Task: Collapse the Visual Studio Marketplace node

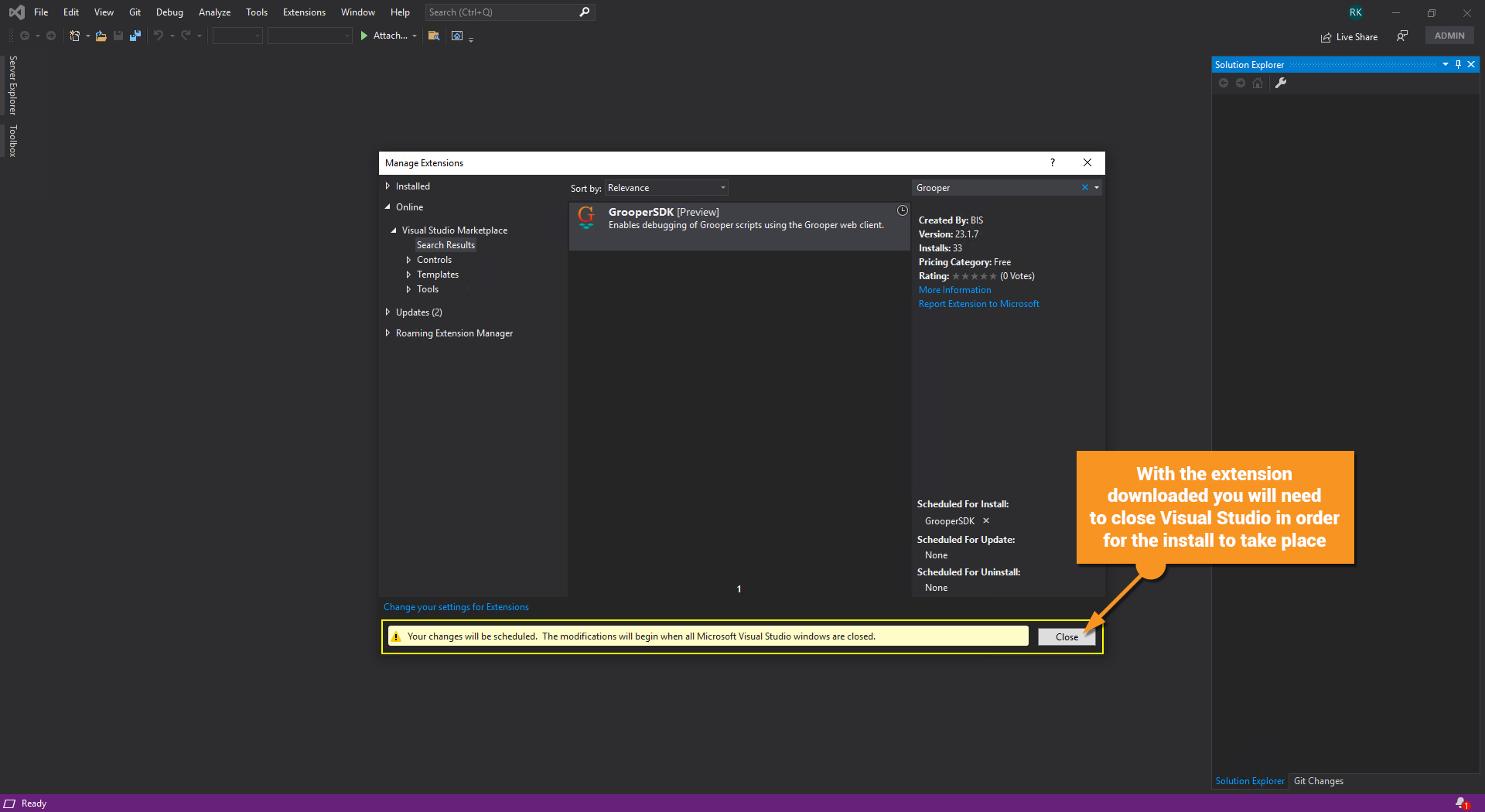Action: (394, 230)
